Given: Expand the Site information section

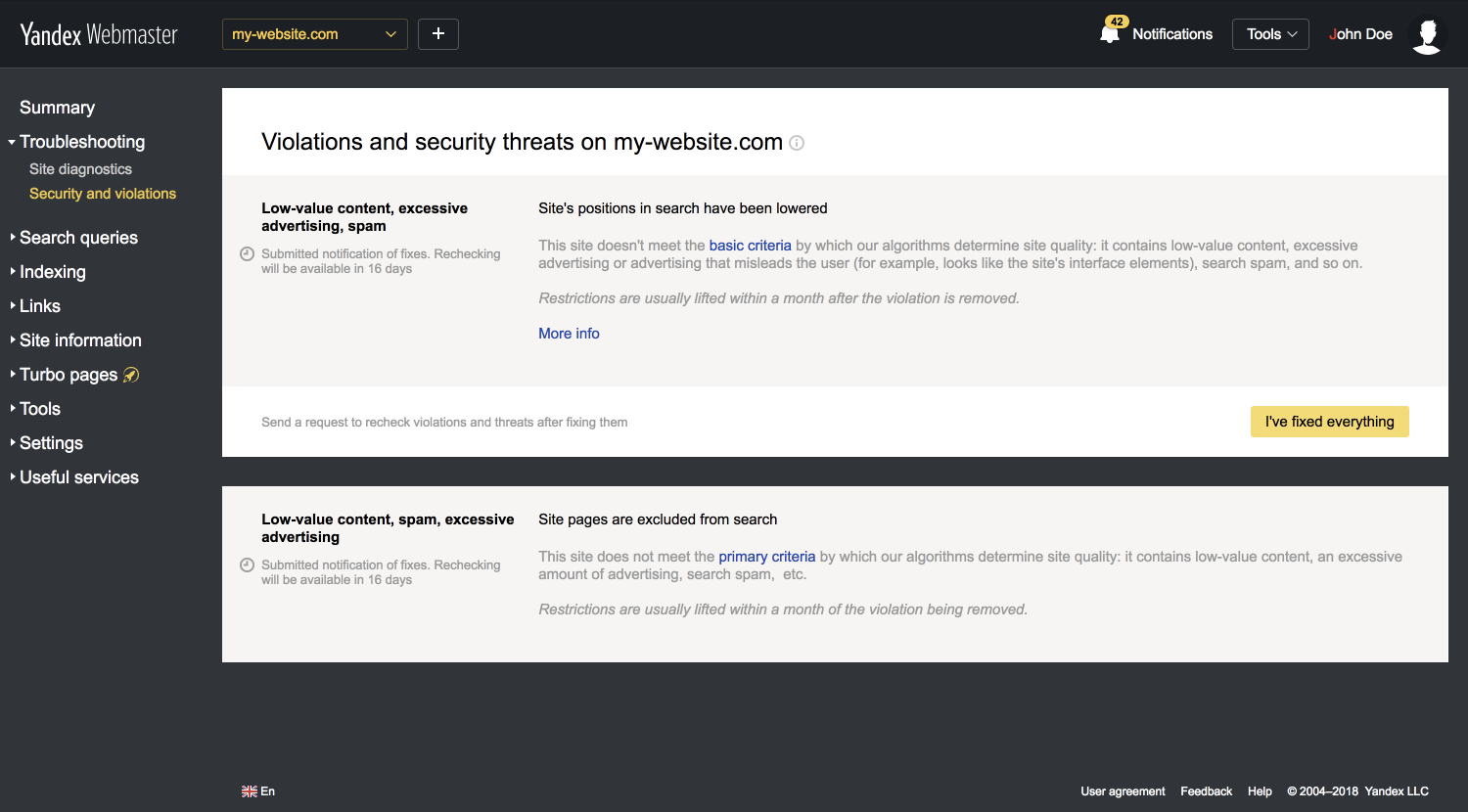Looking at the screenshot, I should coord(80,340).
